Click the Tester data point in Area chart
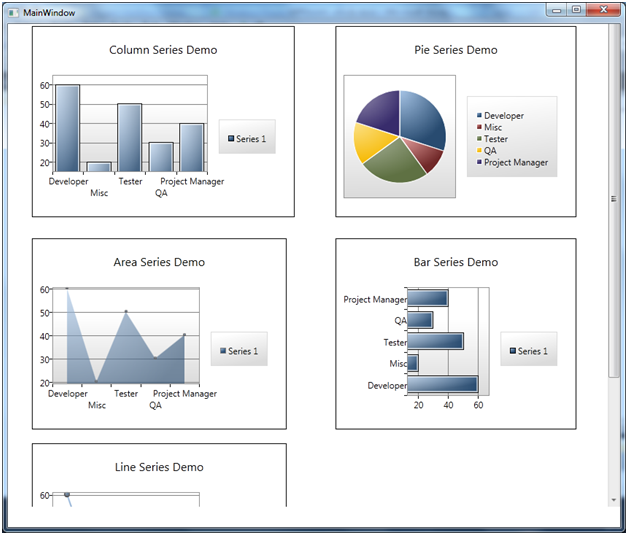The width and height of the screenshot is (628, 535). pyautogui.click(x=126, y=311)
